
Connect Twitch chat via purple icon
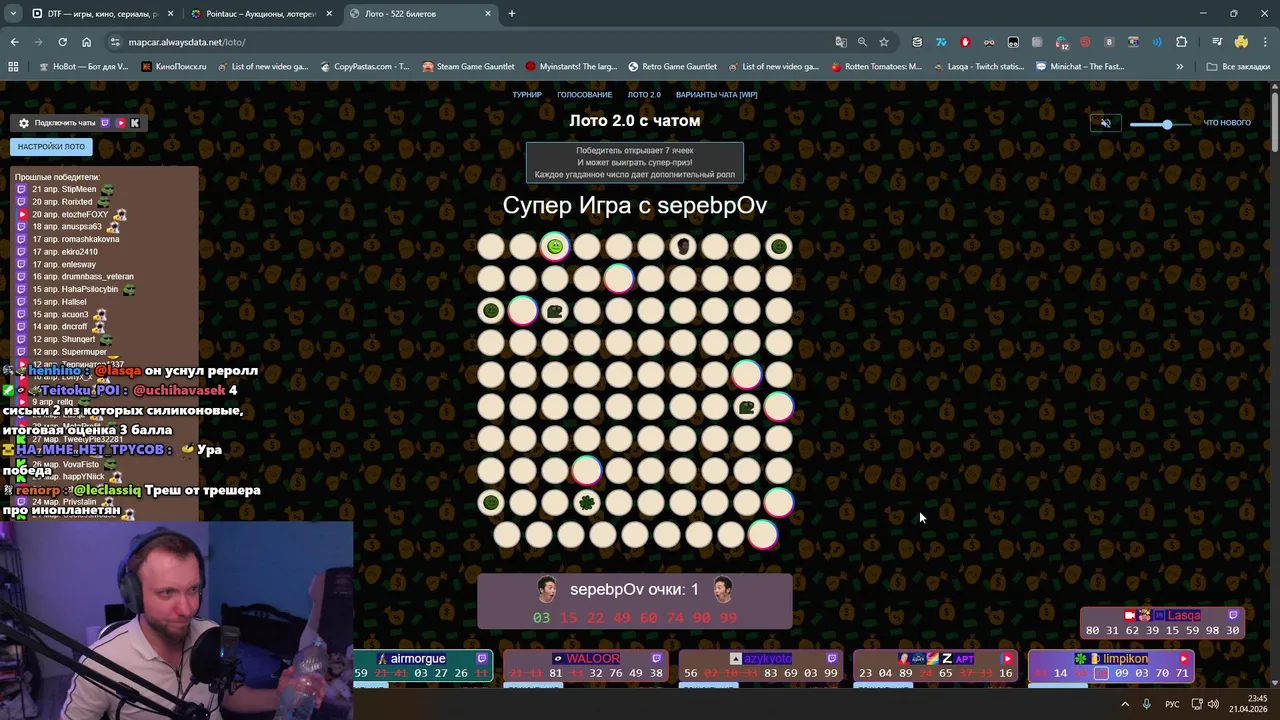tap(105, 123)
